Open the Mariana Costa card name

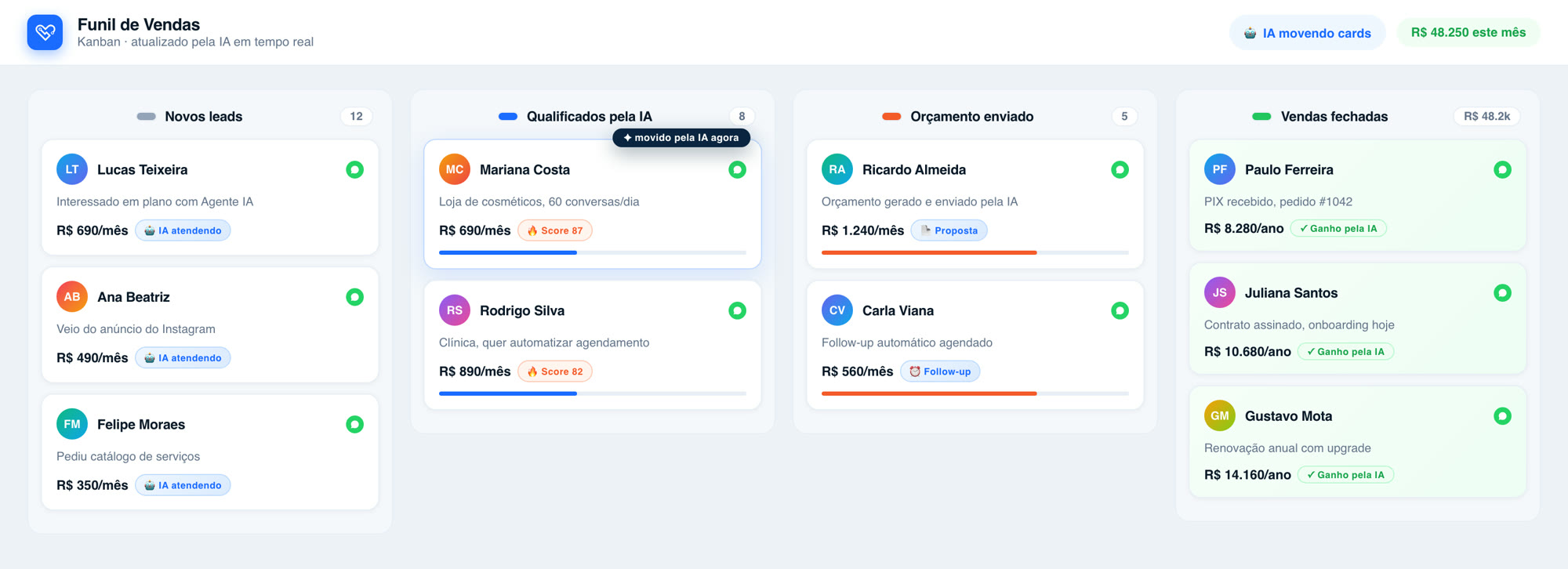tap(524, 170)
